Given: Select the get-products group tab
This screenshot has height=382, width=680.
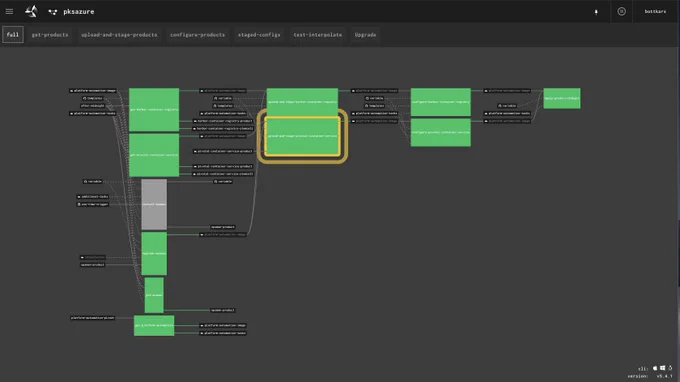Looking at the screenshot, I should pyautogui.click(x=50, y=35).
